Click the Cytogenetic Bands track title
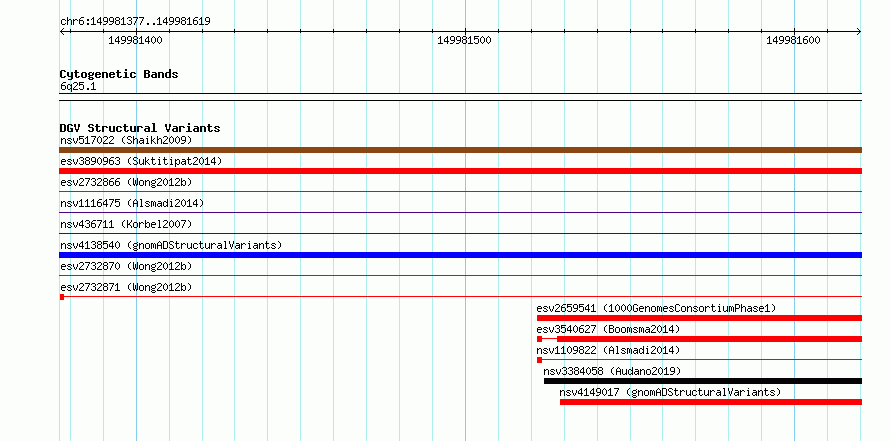The image size is (890, 441). (119, 74)
